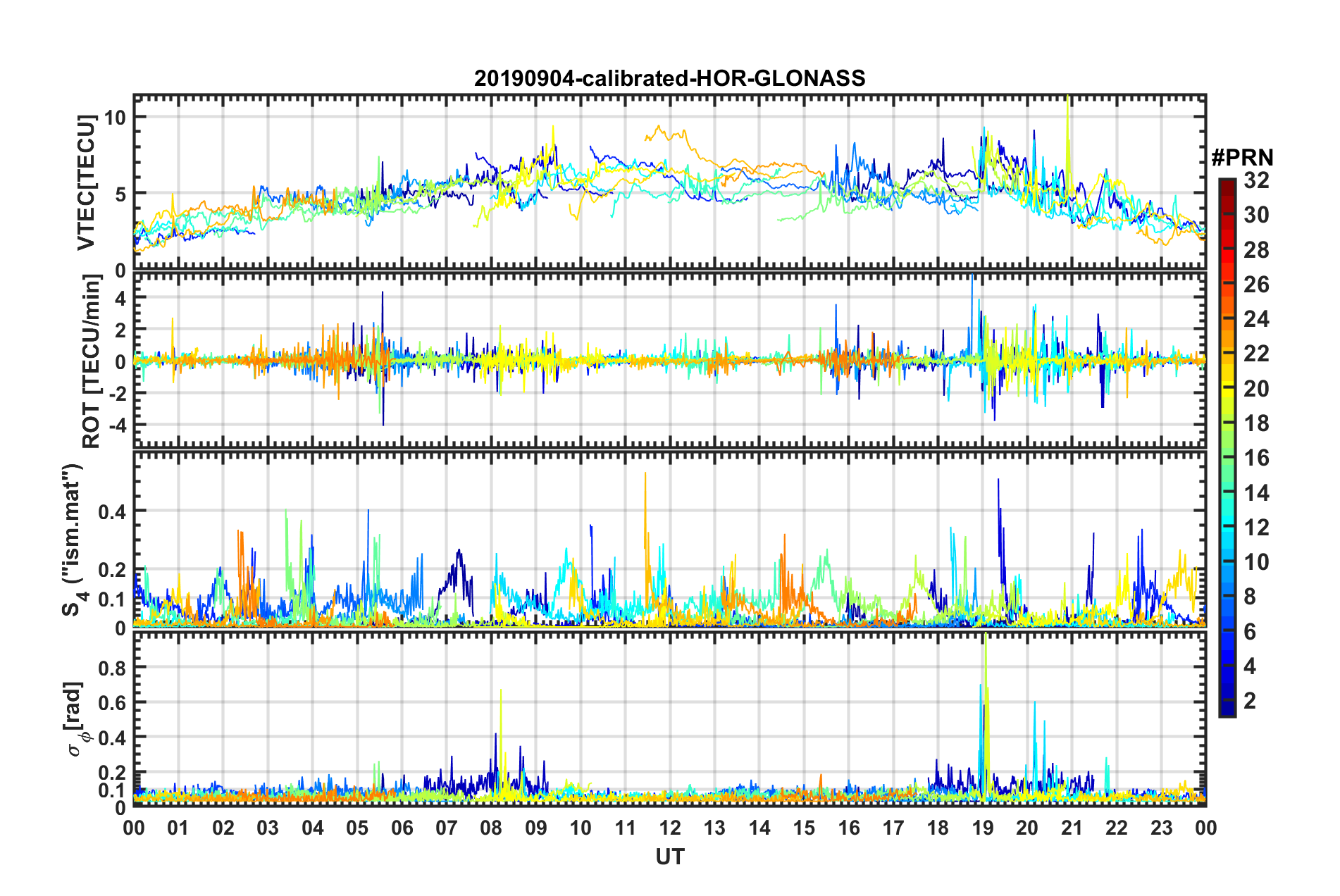Select the UT axis tick "11"
The height and width of the screenshot is (896, 1340).
click(x=626, y=828)
